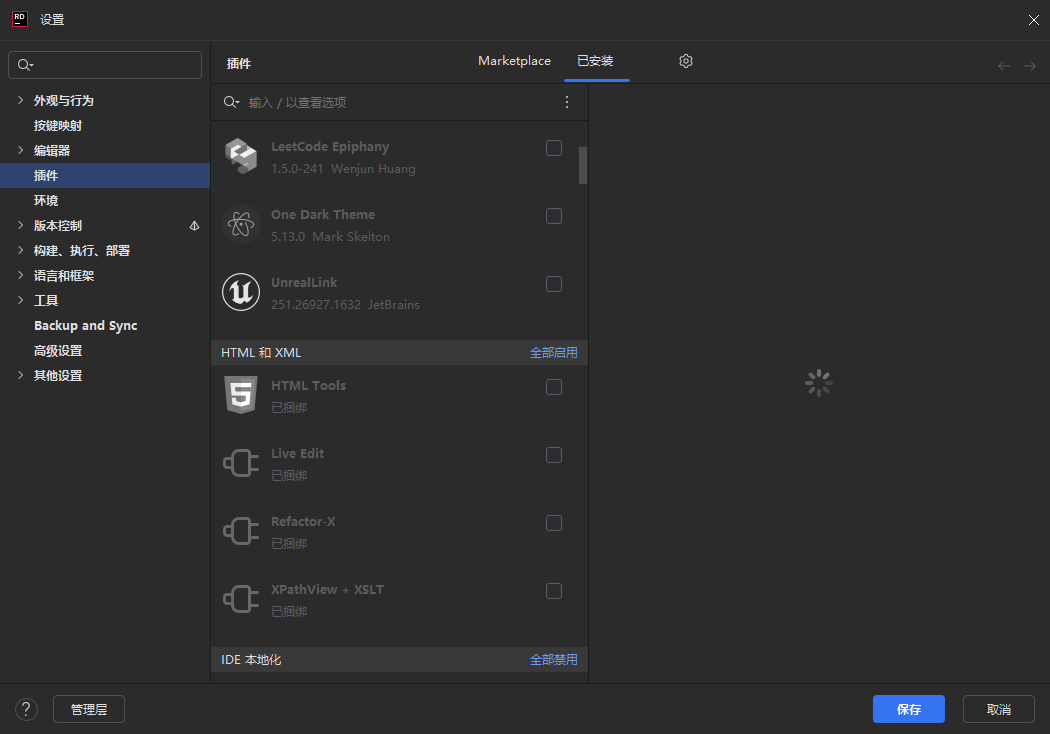Click 全部启用 link for HTML 和 XML
1050x734 pixels.
click(553, 353)
